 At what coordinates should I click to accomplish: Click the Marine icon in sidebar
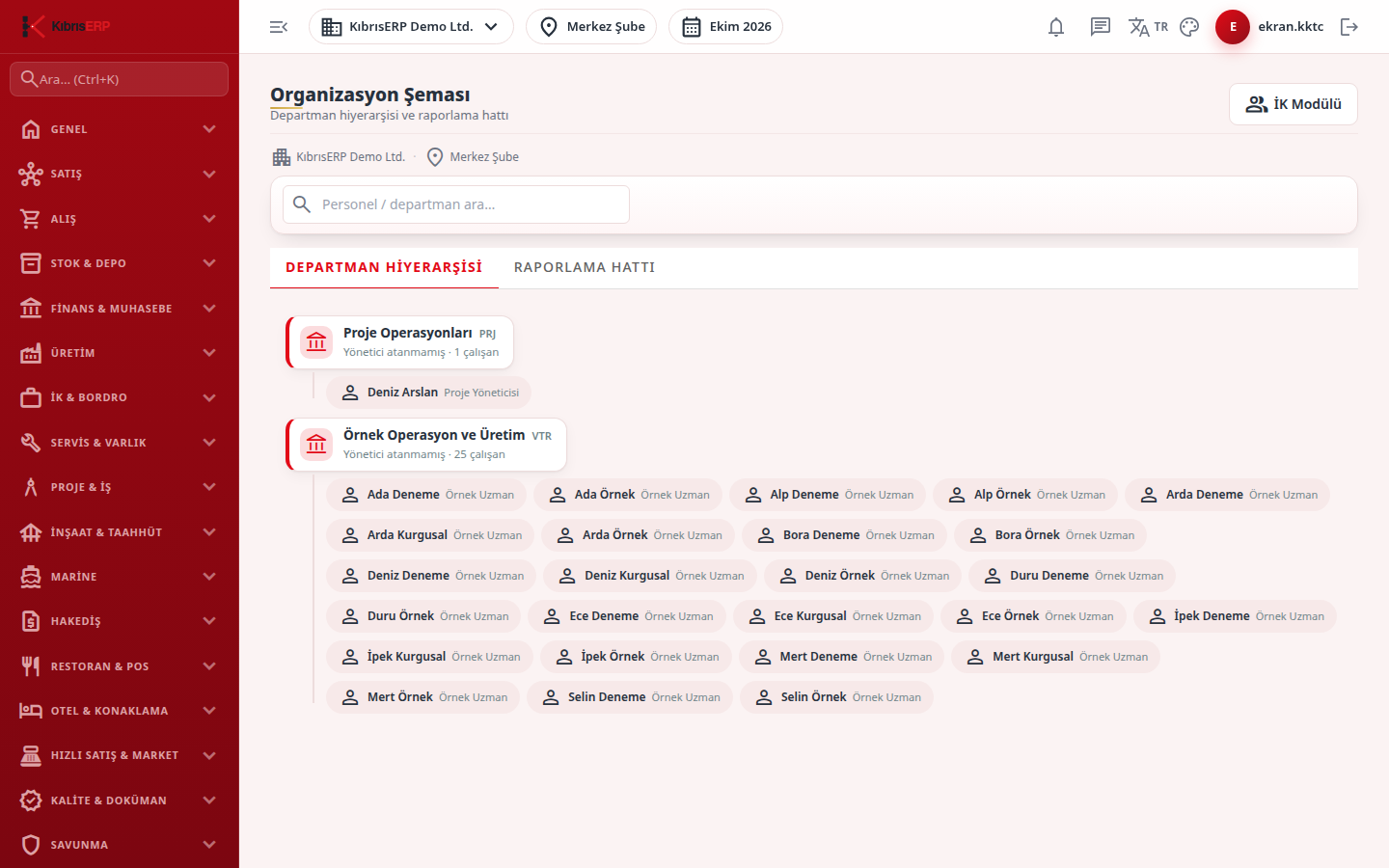coord(31,577)
